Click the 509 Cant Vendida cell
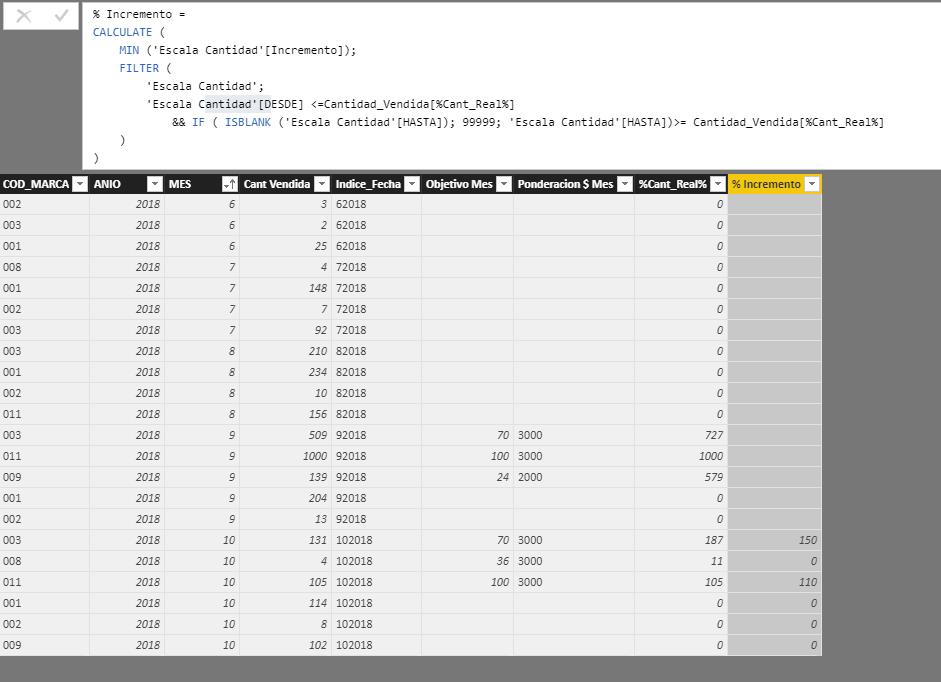Image resolution: width=941 pixels, height=682 pixels. [x=285, y=435]
